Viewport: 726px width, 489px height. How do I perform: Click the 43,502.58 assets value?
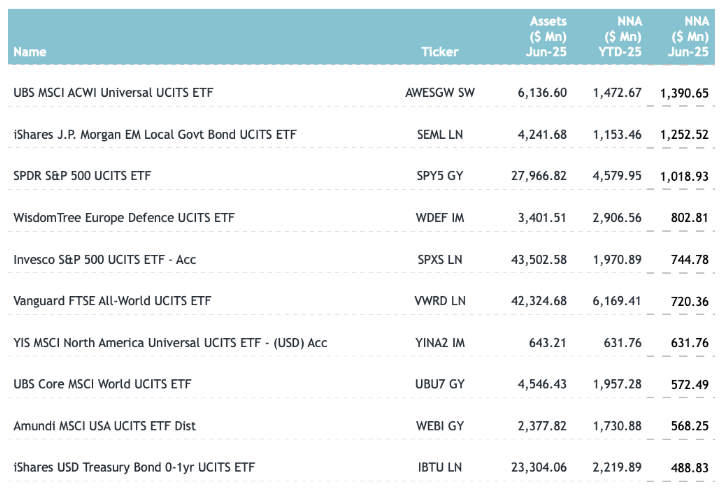coord(542,259)
